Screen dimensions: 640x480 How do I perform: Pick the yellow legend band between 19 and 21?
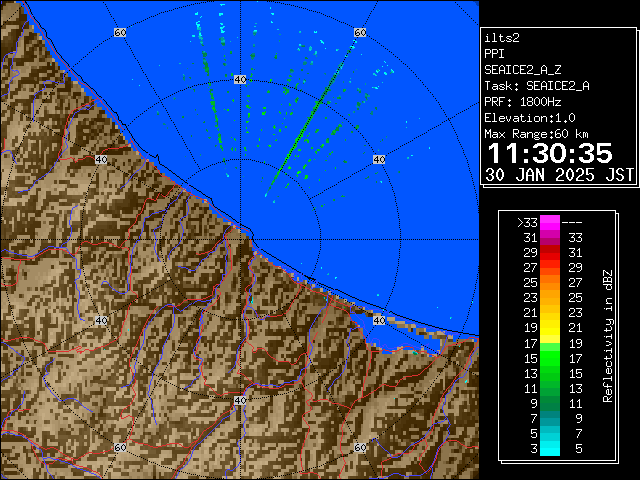click(x=550, y=328)
